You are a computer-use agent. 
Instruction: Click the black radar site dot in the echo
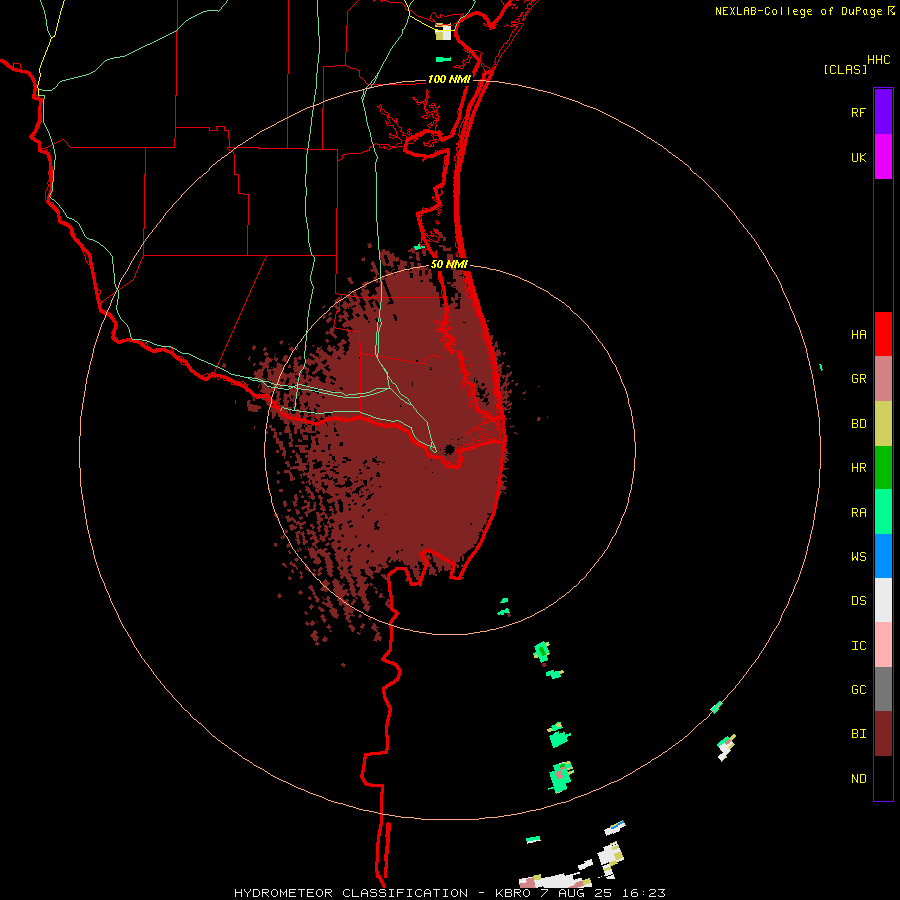coord(449,449)
